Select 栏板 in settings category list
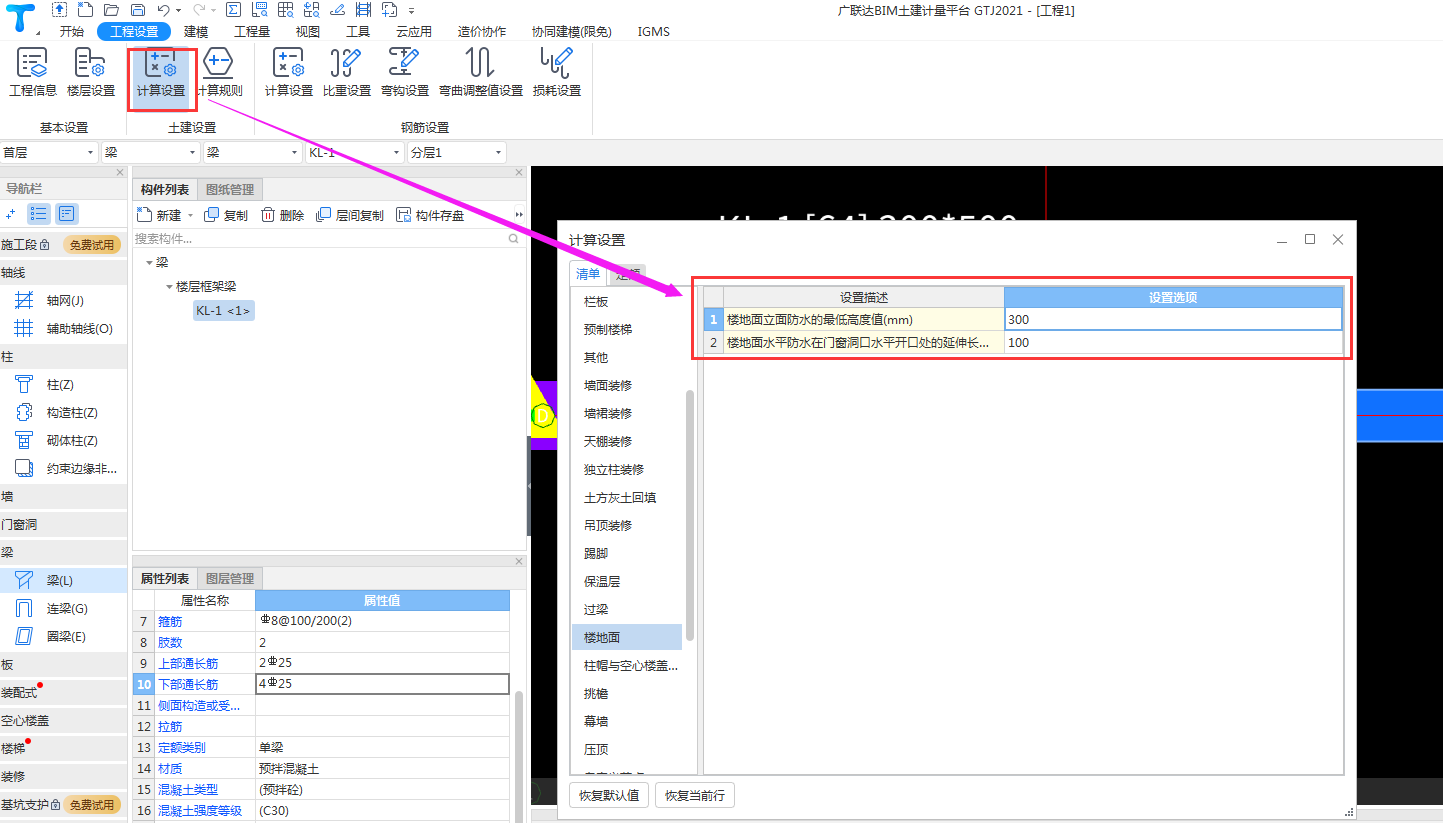The image size is (1443, 823). 596,301
